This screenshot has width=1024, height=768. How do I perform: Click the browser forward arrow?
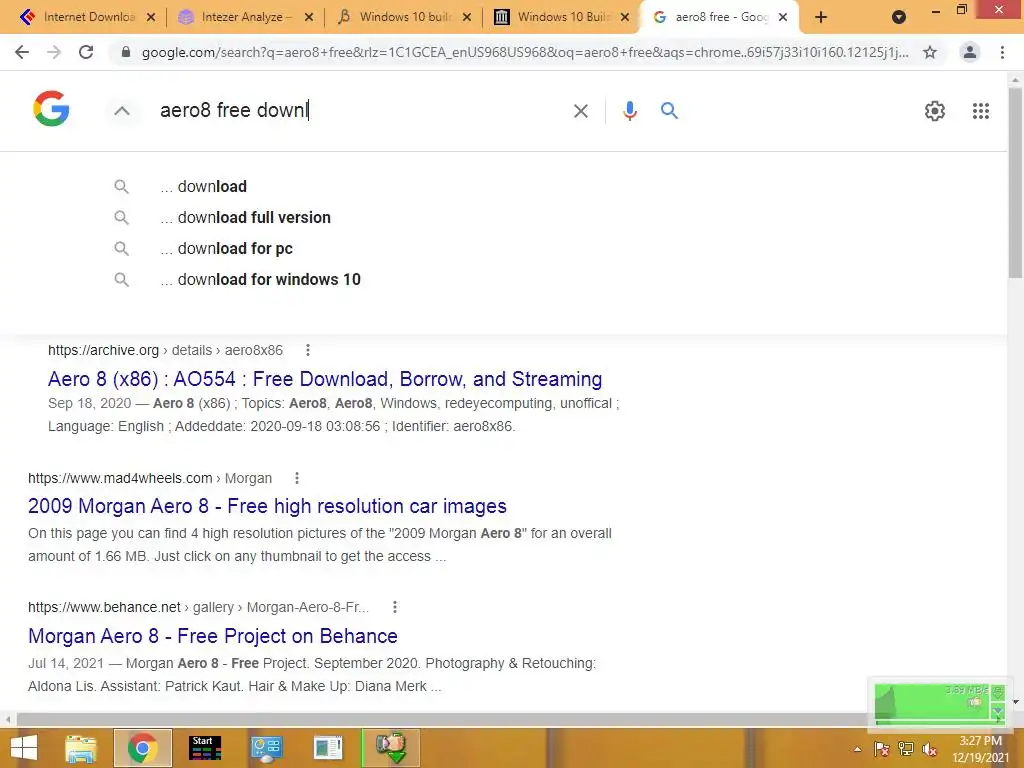pos(54,52)
